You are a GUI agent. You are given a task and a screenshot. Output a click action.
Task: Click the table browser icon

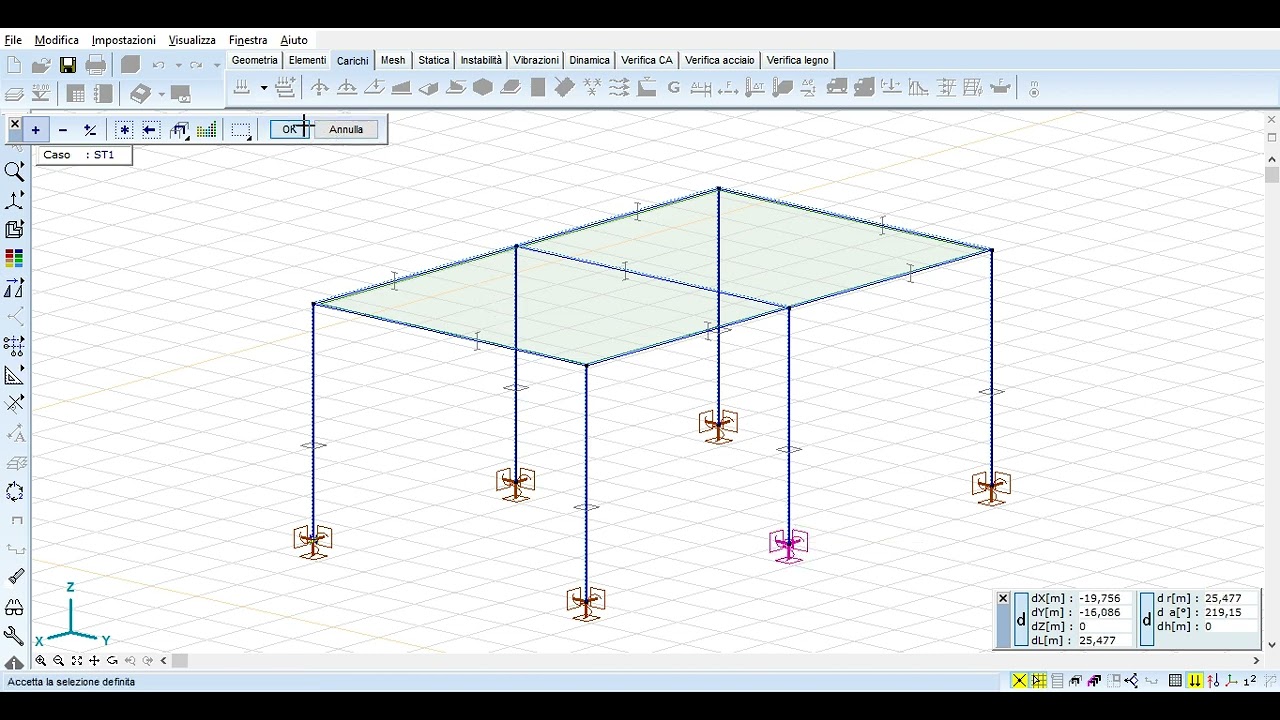(76, 94)
